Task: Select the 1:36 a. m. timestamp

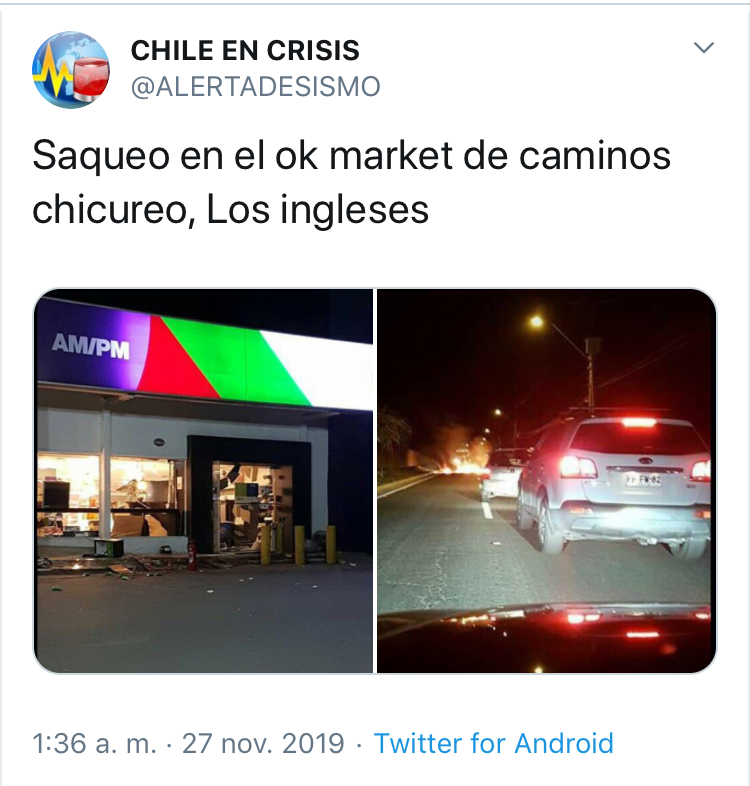Action: 95,743
